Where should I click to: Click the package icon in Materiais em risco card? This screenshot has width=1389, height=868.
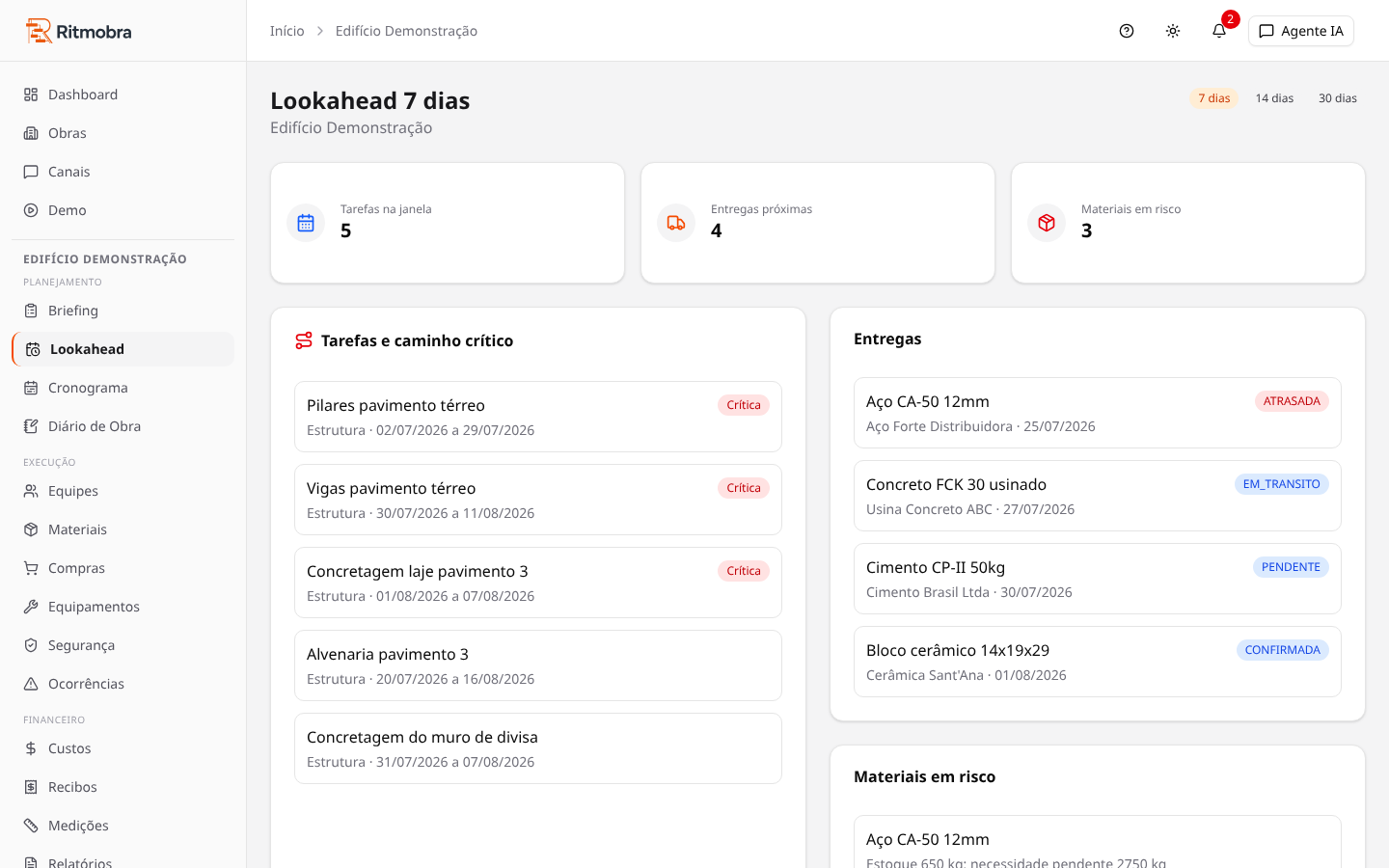(1047, 223)
